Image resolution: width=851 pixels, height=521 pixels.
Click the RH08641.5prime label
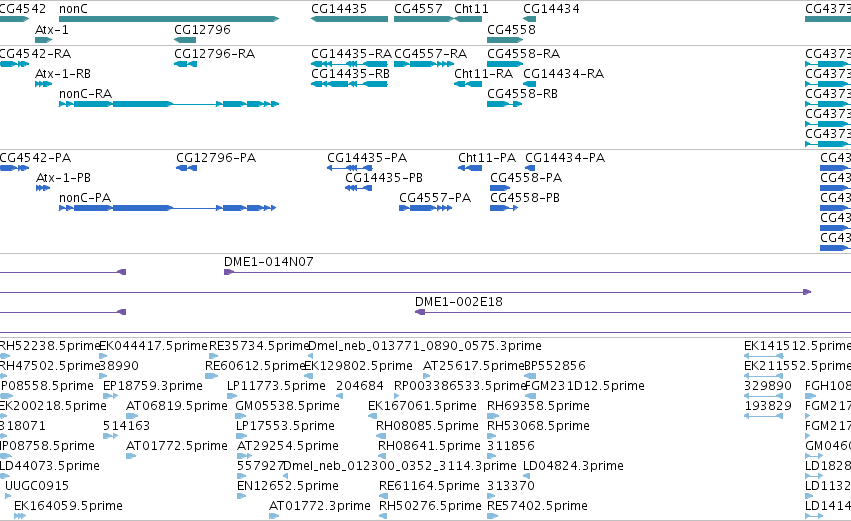click(x=429, y=446)
